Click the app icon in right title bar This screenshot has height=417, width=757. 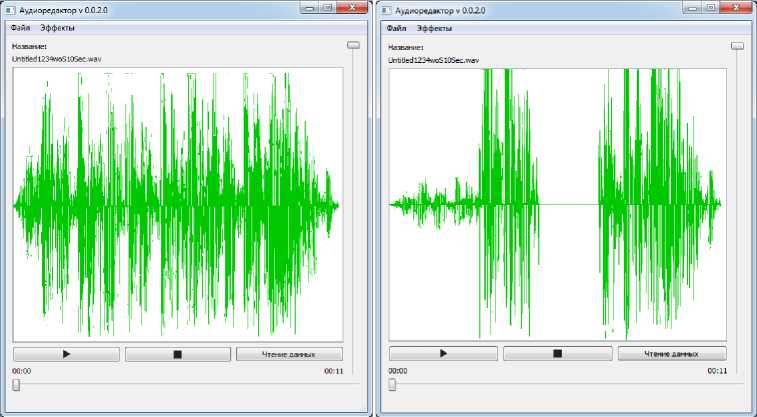click(x=388, y=8)
